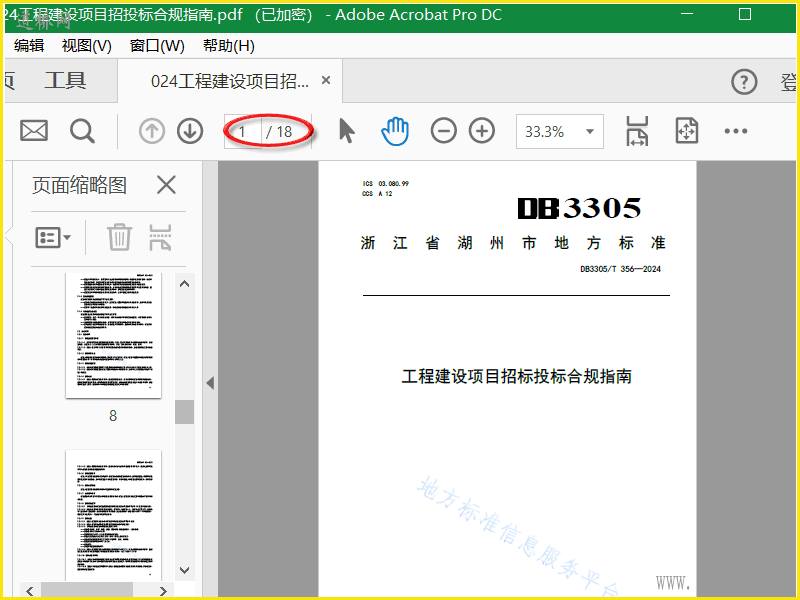Open the 编辑 menu
Screen dimensions: 800x600
tap(29, 45)
